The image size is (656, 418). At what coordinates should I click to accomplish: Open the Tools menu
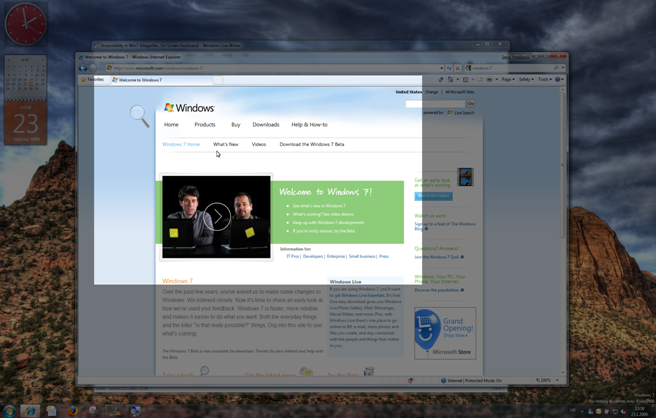[x=544, y=79]
